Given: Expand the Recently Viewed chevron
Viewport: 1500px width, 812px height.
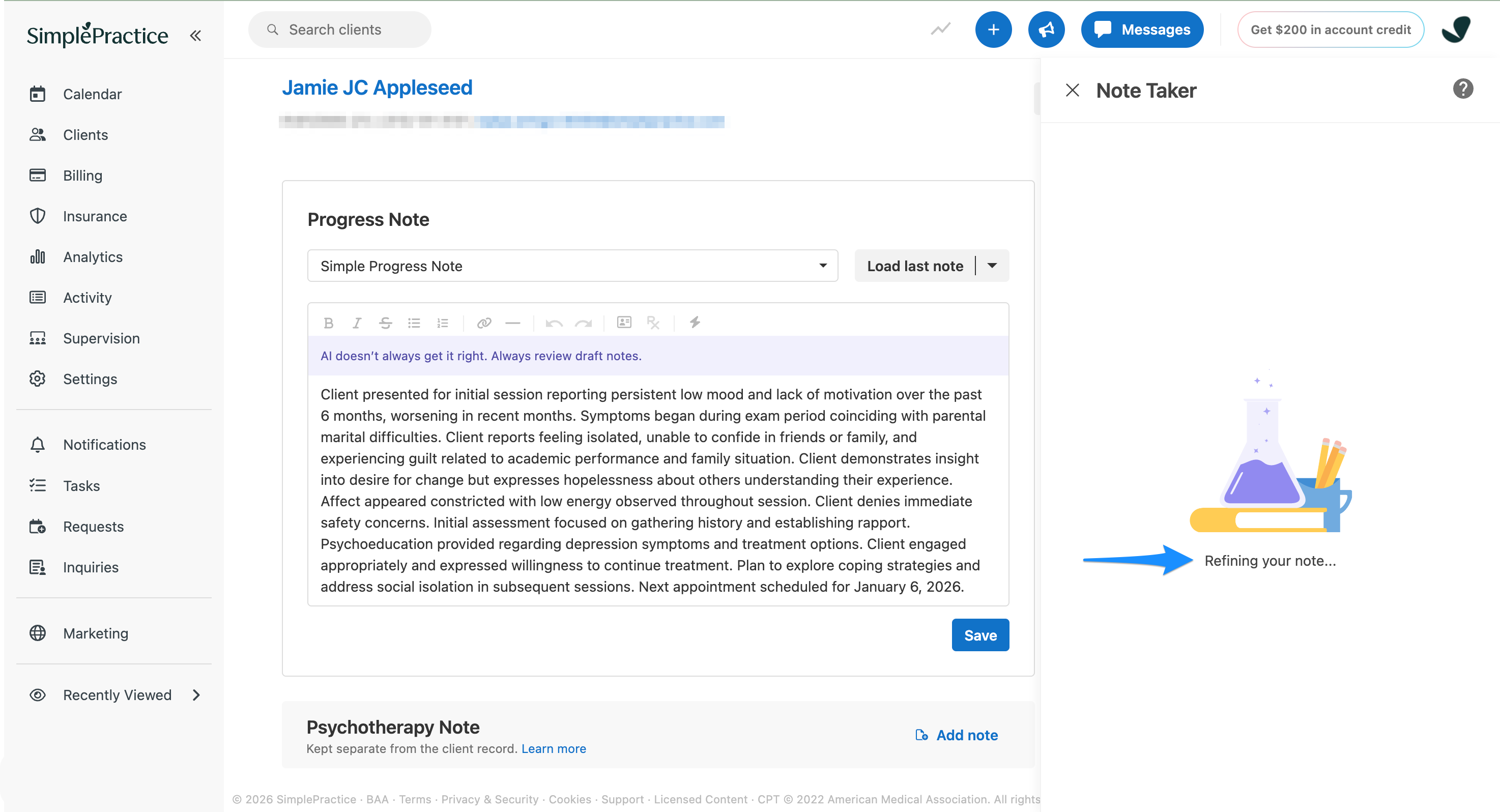Looking at the screenshot, I should [x=196, y=695].
